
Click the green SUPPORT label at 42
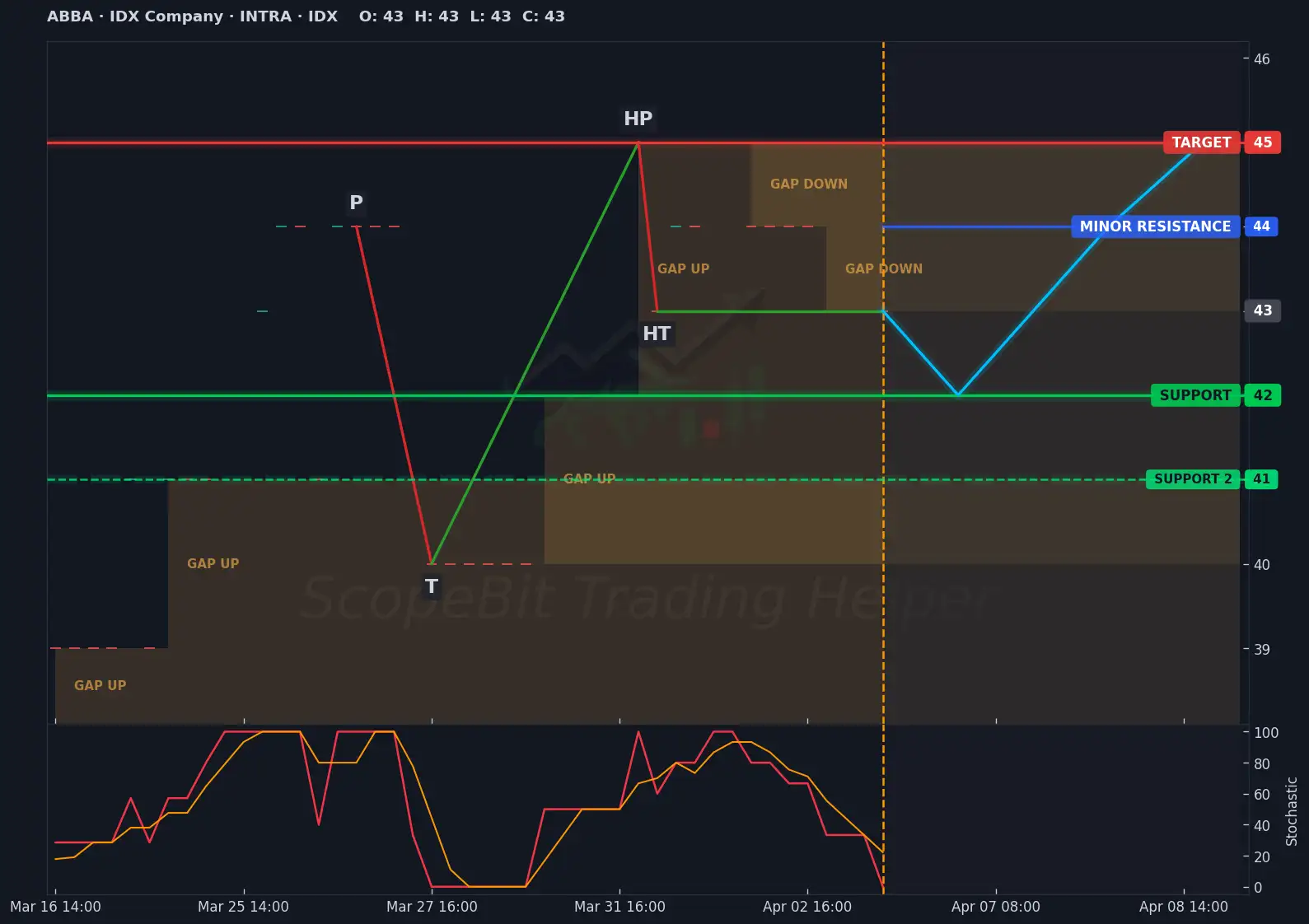click(x=1194, y=395)
